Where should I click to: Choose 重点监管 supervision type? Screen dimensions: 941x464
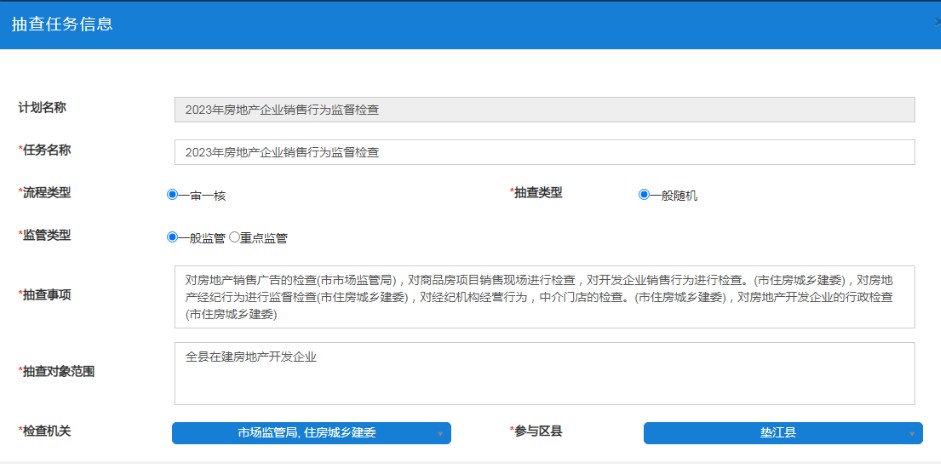click(234, 237)
